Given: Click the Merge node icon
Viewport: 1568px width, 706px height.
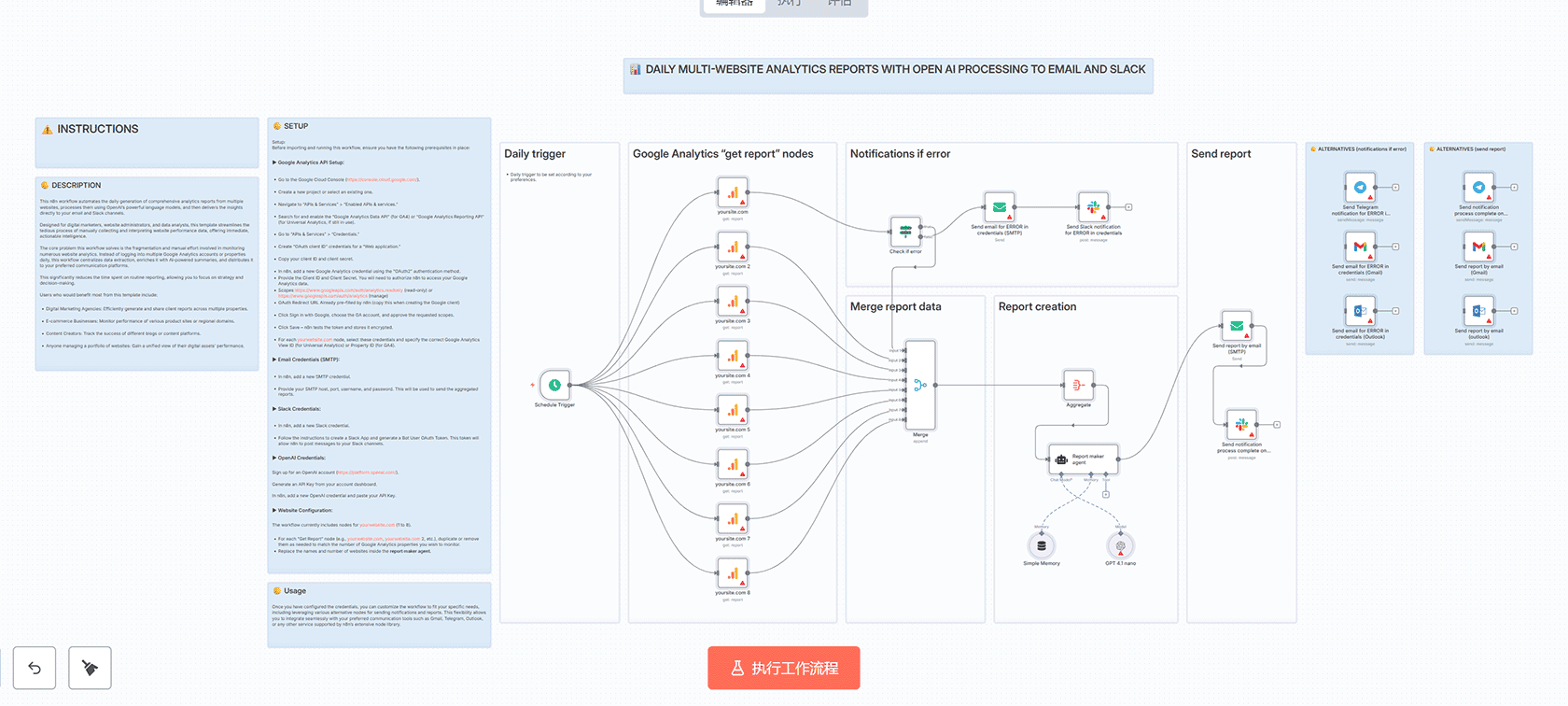Looking at the screenshot, I should 920,385.
